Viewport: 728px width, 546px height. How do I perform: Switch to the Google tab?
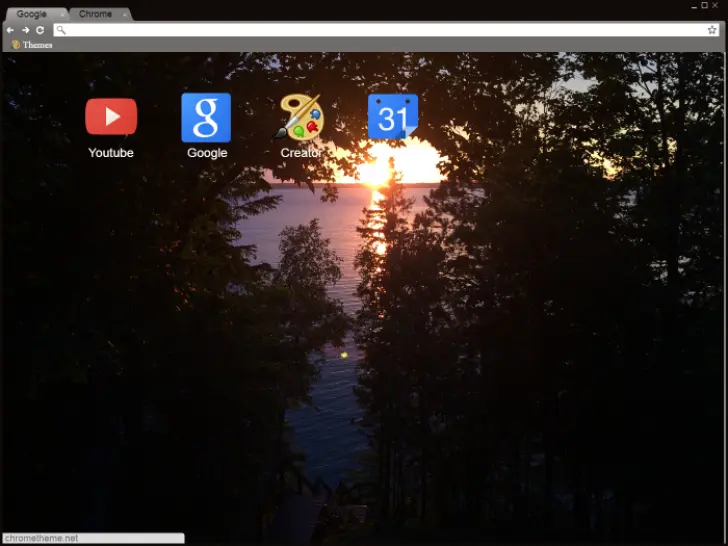pos(31,14)
